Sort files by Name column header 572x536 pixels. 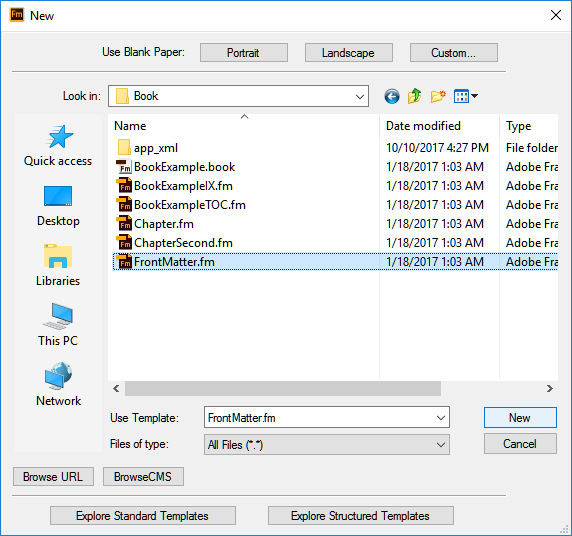click(244, 126)
